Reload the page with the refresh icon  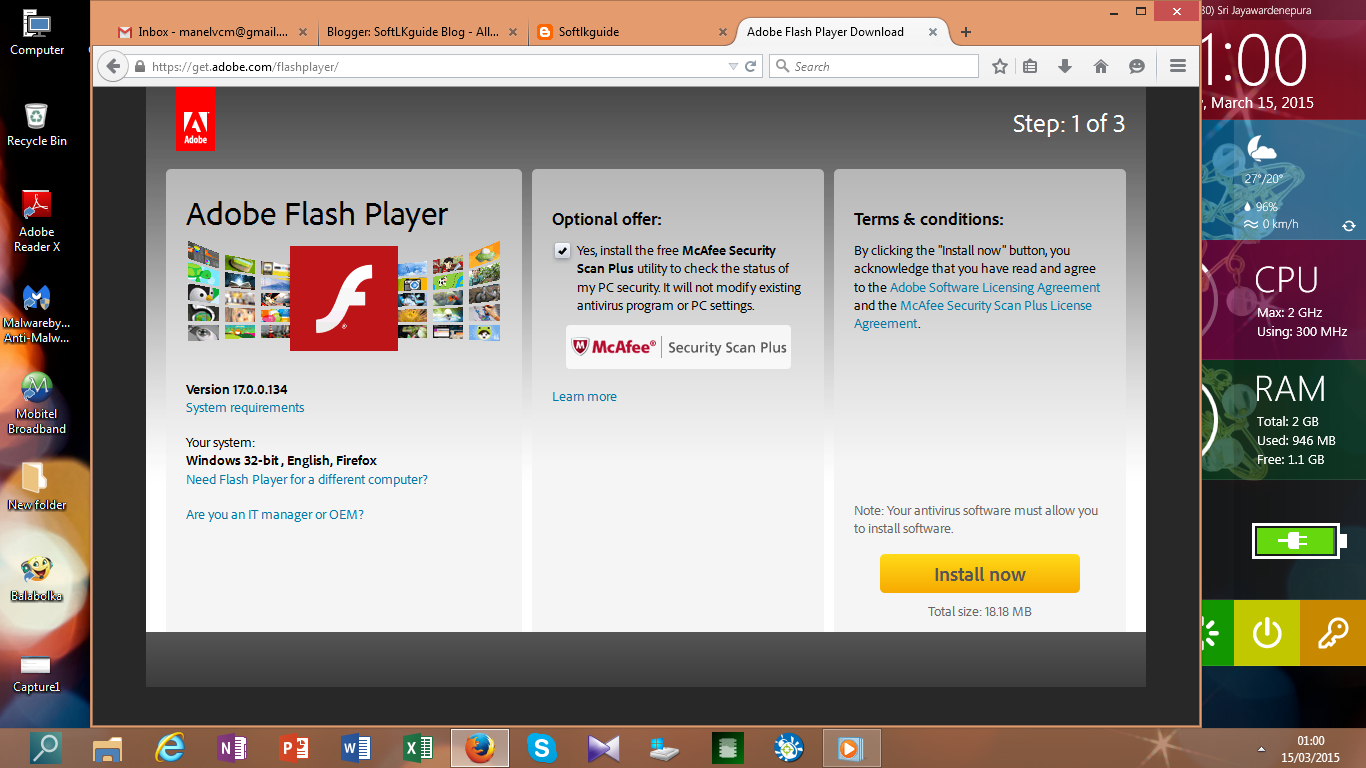[752, 66]
